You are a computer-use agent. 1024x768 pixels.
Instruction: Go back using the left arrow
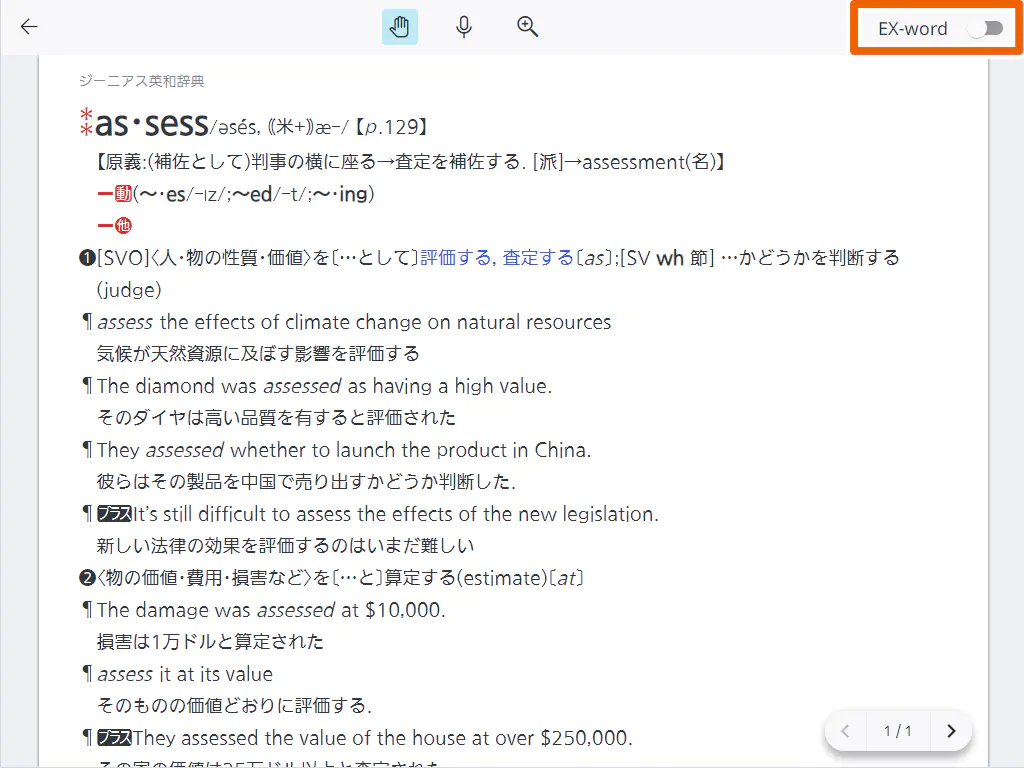[x=29, y=27]
